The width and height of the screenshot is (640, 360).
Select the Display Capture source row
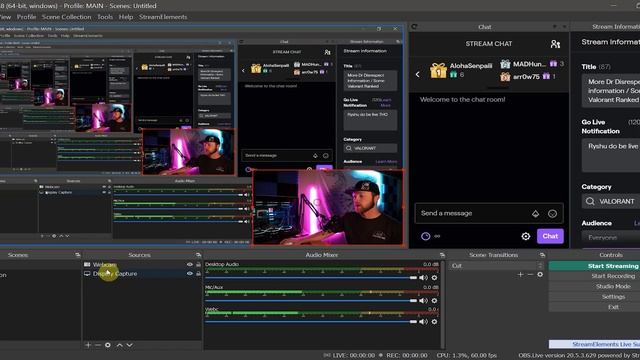[142, 273]
